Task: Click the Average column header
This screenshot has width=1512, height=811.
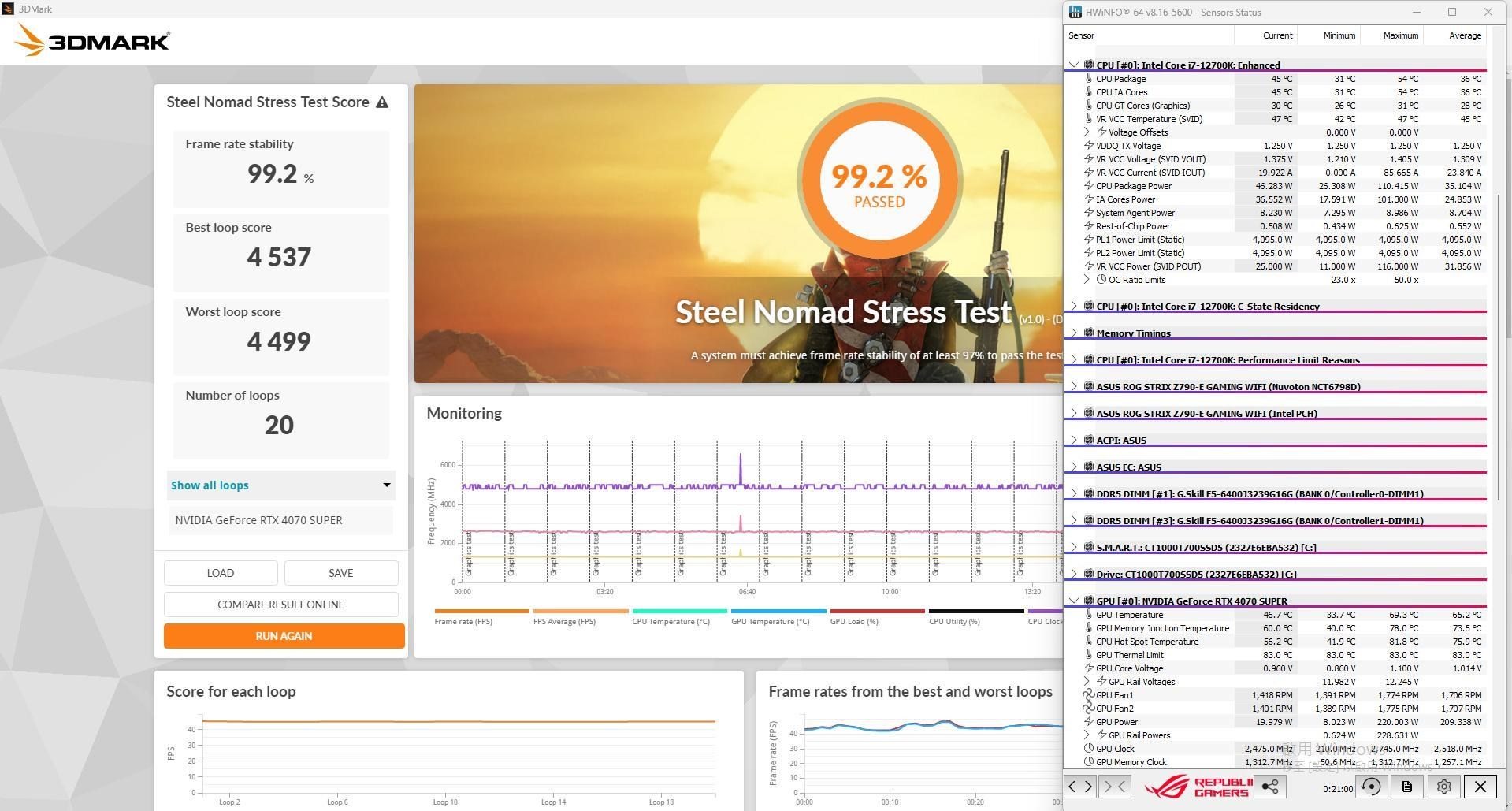Action: point(1454,35)
